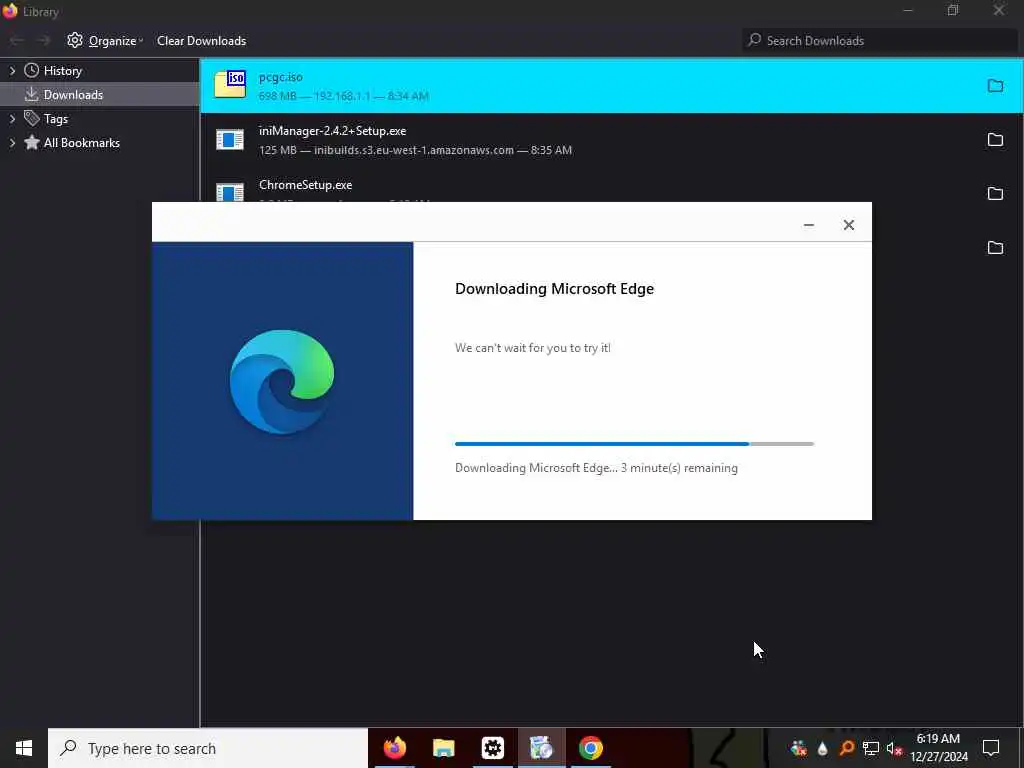Click the muted speaker tray icon
1024x768 pixels.
[x=894, y=748]
